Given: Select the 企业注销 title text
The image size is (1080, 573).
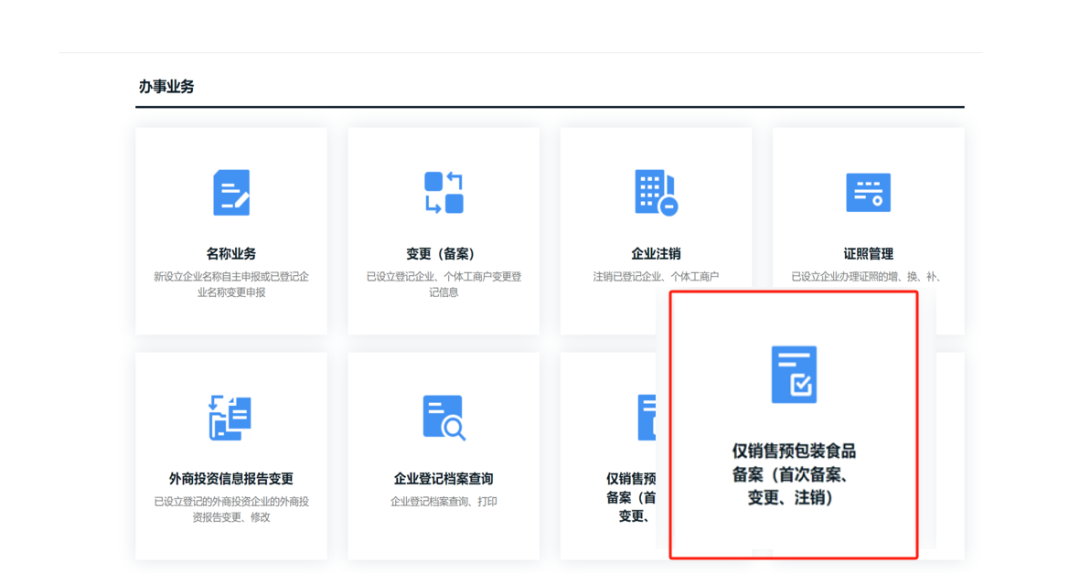Looking at the screenshot, I should click(656, 254).
